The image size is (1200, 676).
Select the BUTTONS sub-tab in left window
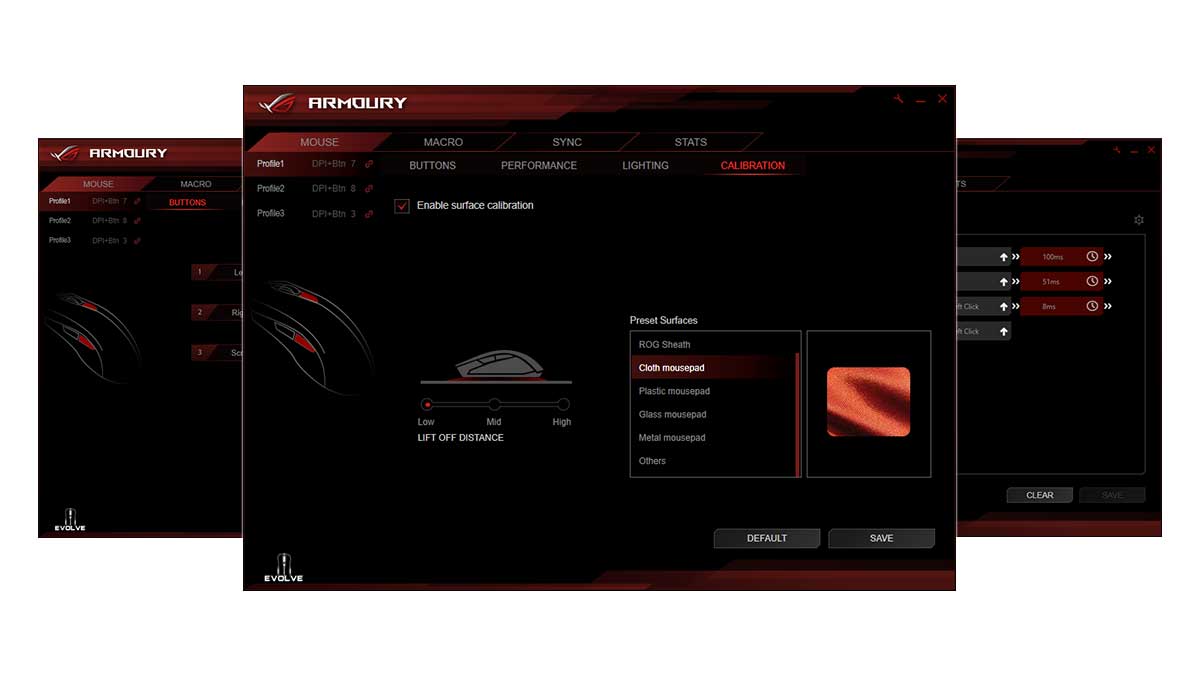tap(188, 202)
